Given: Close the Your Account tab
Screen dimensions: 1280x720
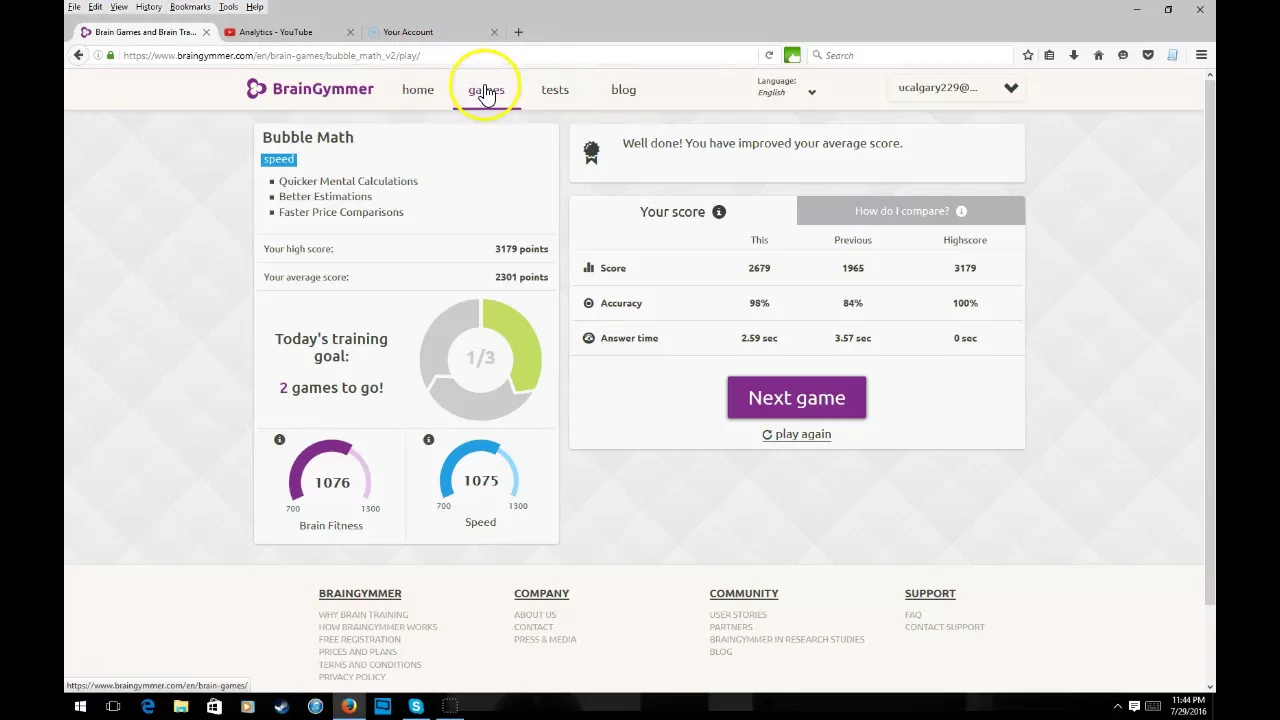Looking at the screenshot, I should pyautogui.click(x=494, y=32).
